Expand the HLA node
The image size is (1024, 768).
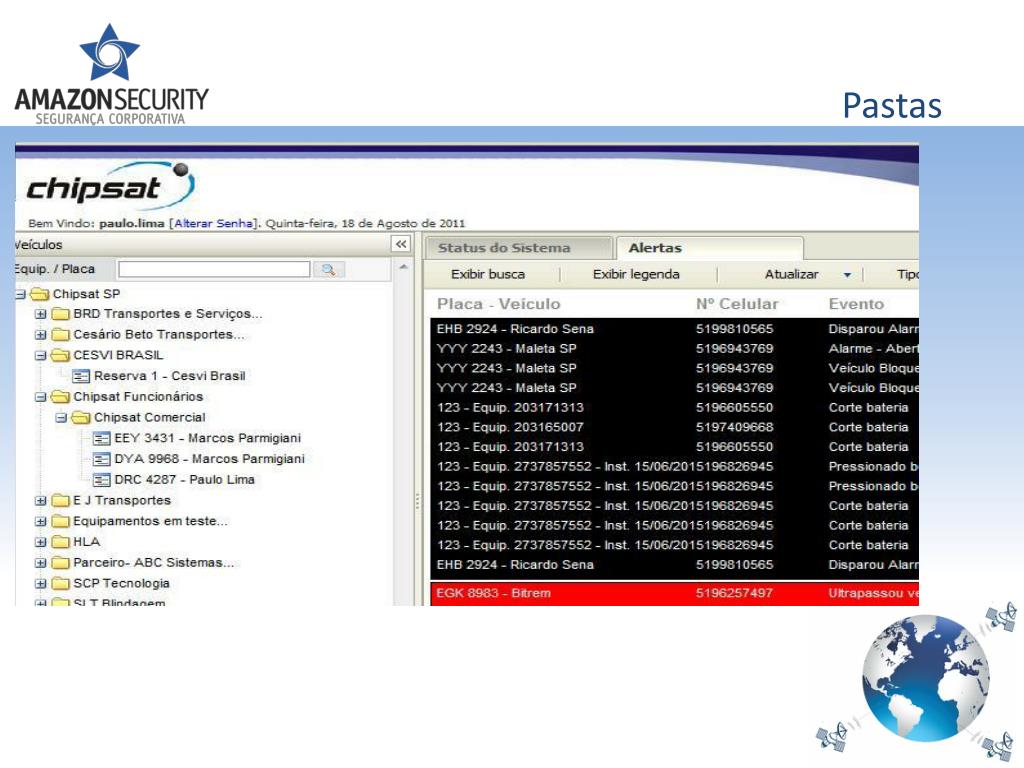(40, 542)
